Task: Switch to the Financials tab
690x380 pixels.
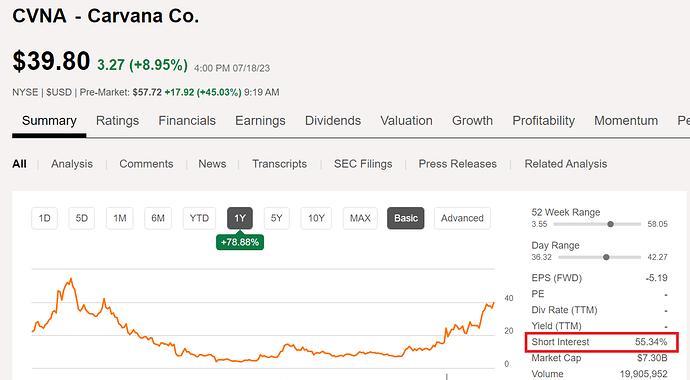Action: click(187, 121)
